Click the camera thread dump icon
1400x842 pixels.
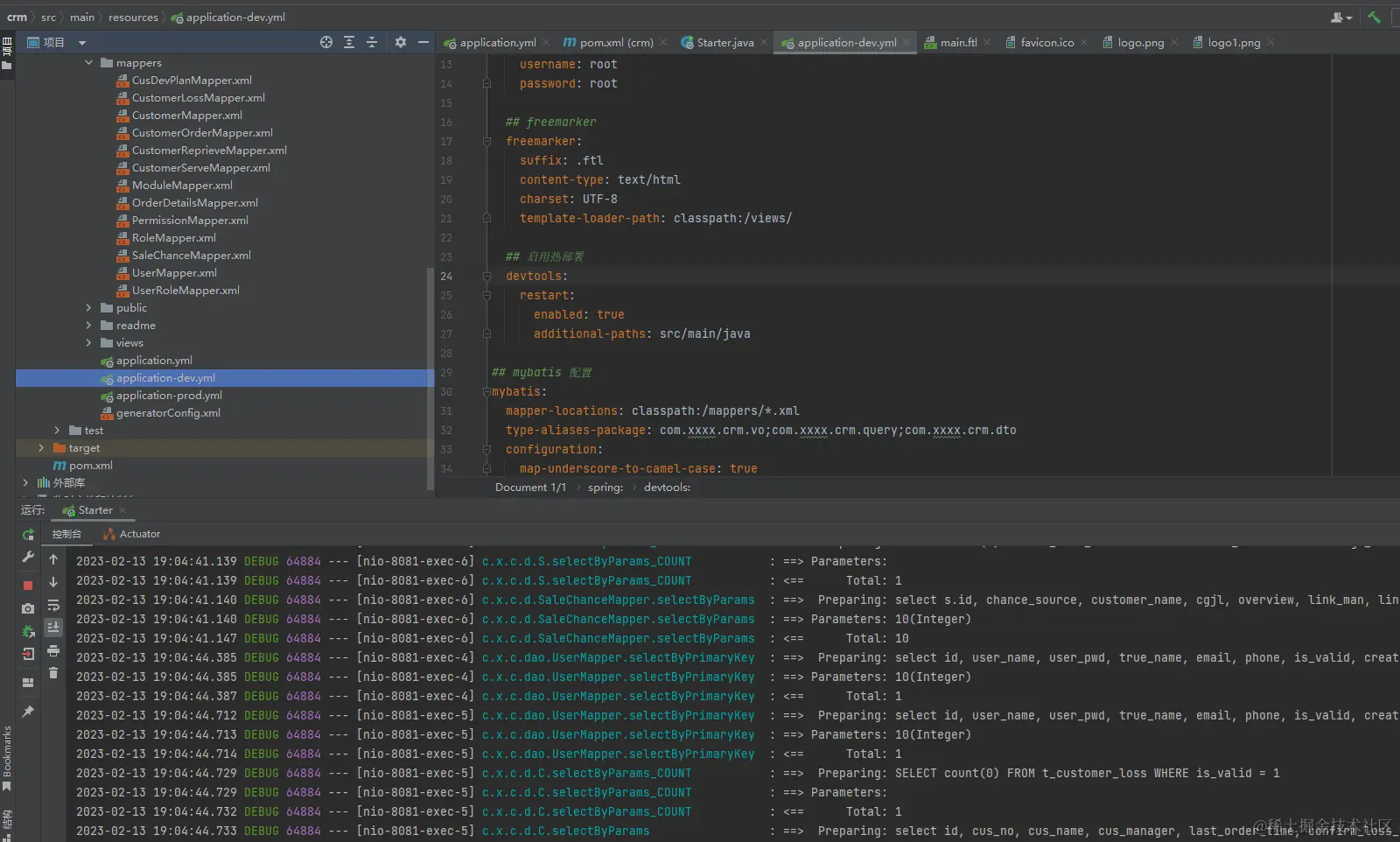pos(28,608)
